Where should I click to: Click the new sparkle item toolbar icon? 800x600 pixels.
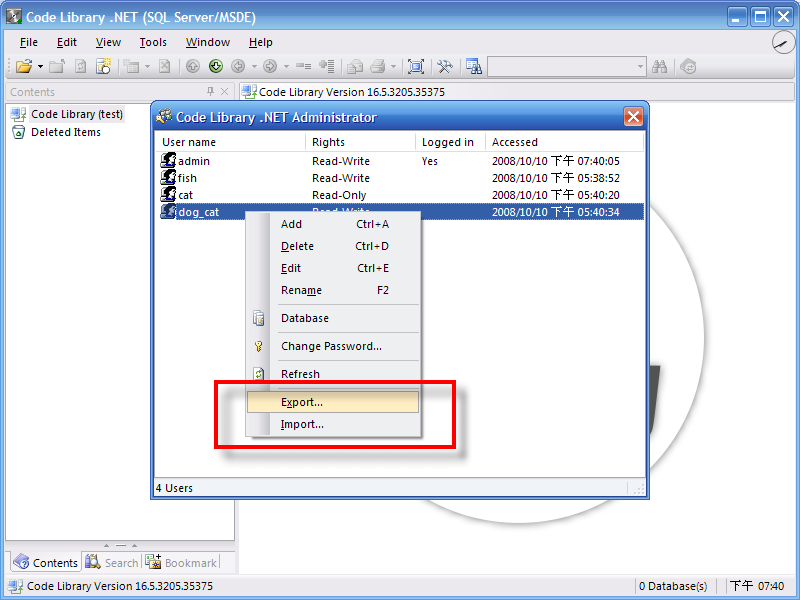[x=104, y=66]
